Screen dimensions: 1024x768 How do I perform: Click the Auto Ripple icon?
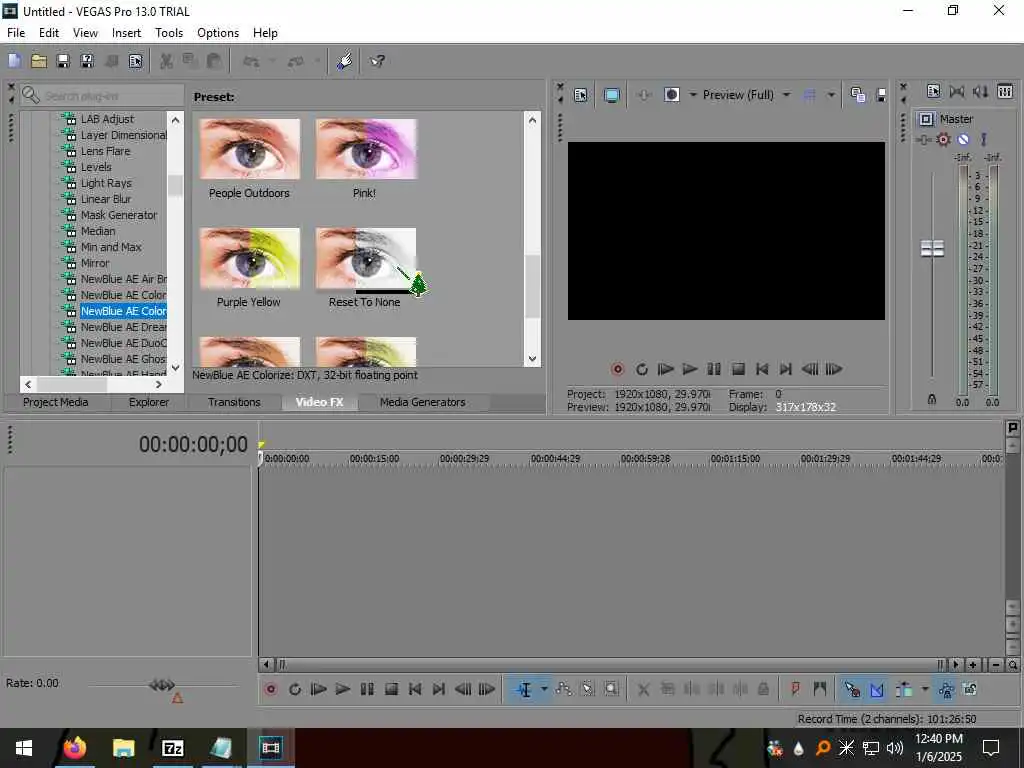click(x=904, y=690)
